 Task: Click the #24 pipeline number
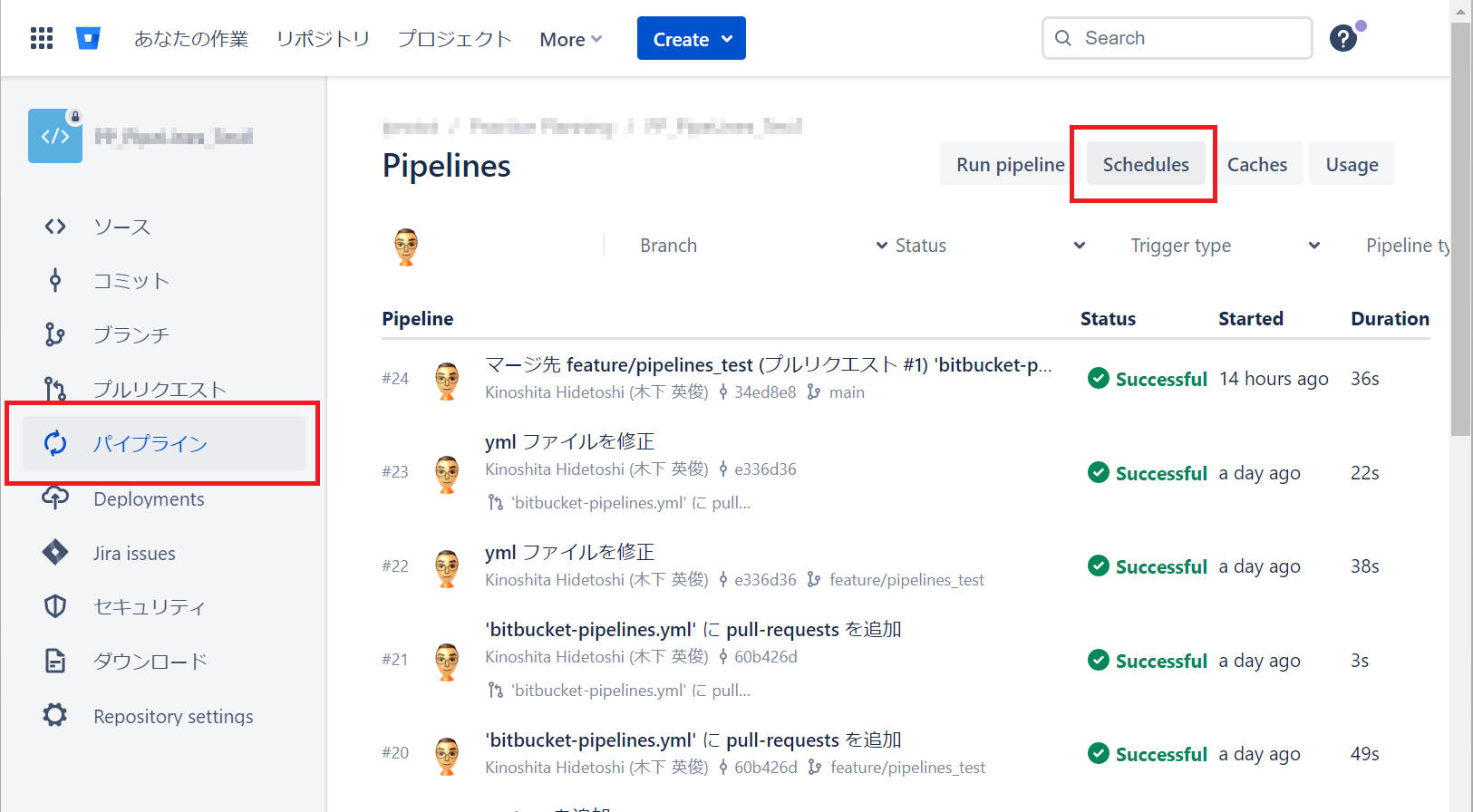point(395,379)
